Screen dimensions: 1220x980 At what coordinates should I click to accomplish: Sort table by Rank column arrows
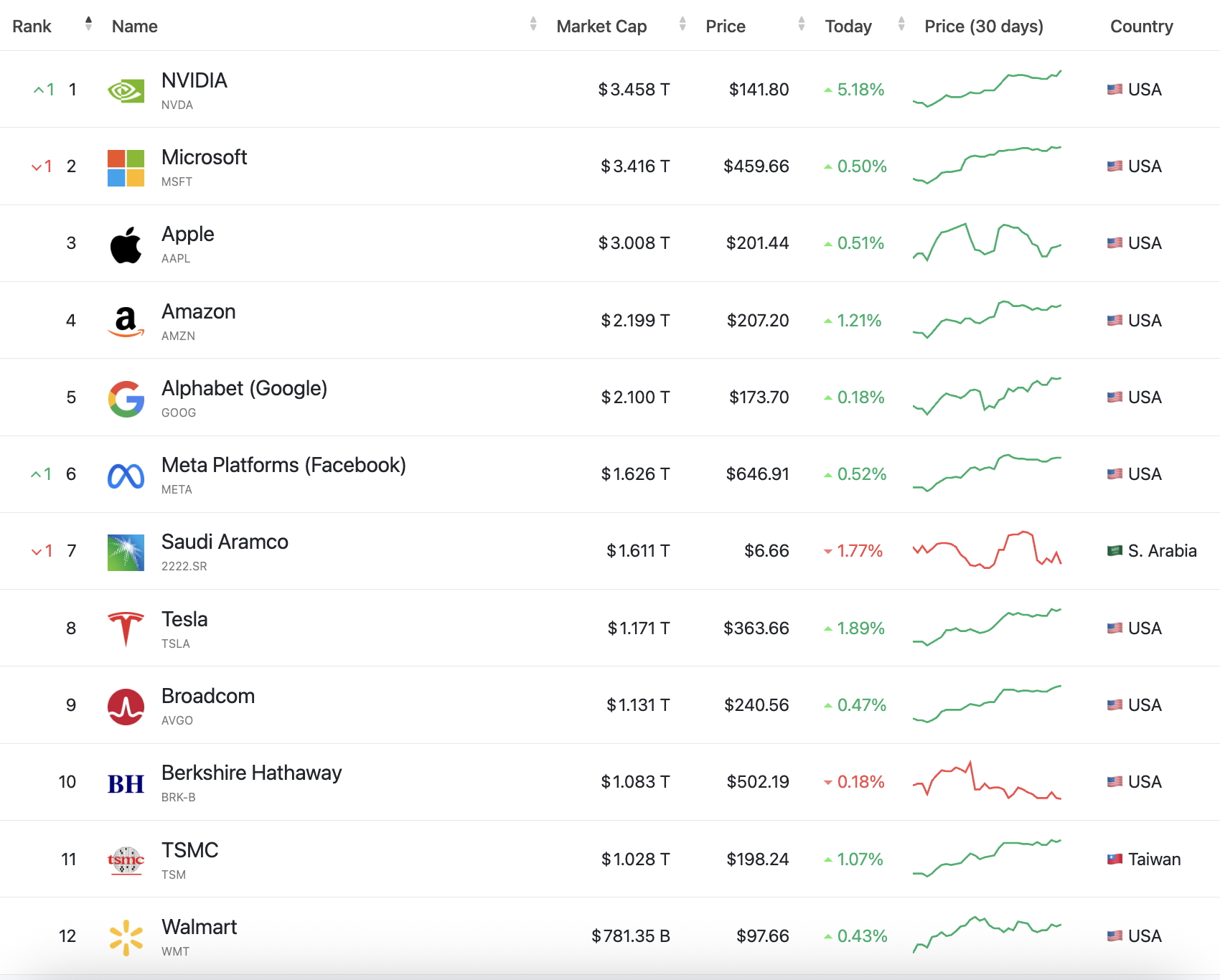click(x=88, y=24)
